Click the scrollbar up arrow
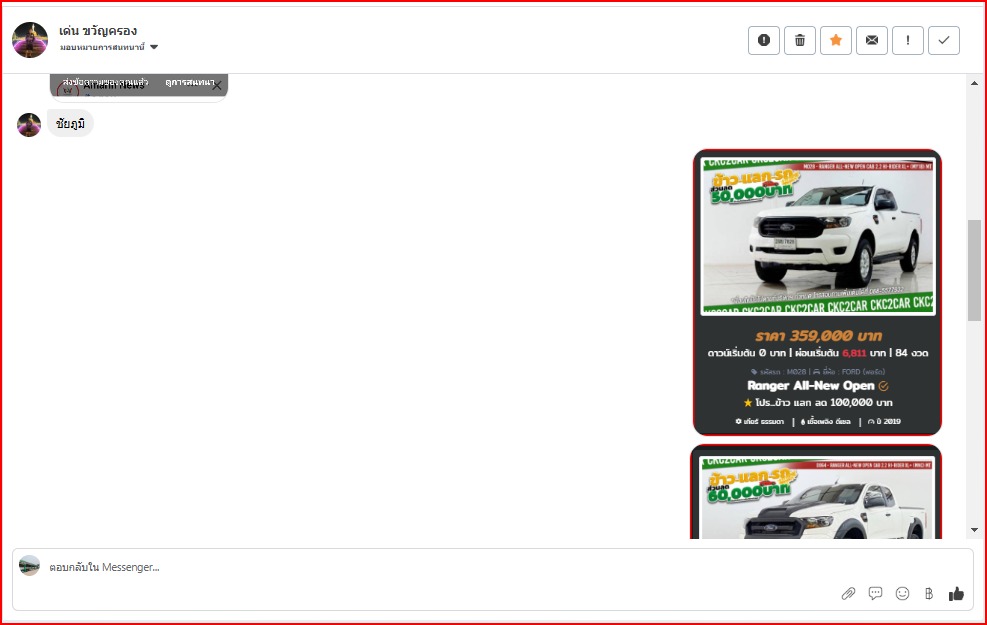 974,83
